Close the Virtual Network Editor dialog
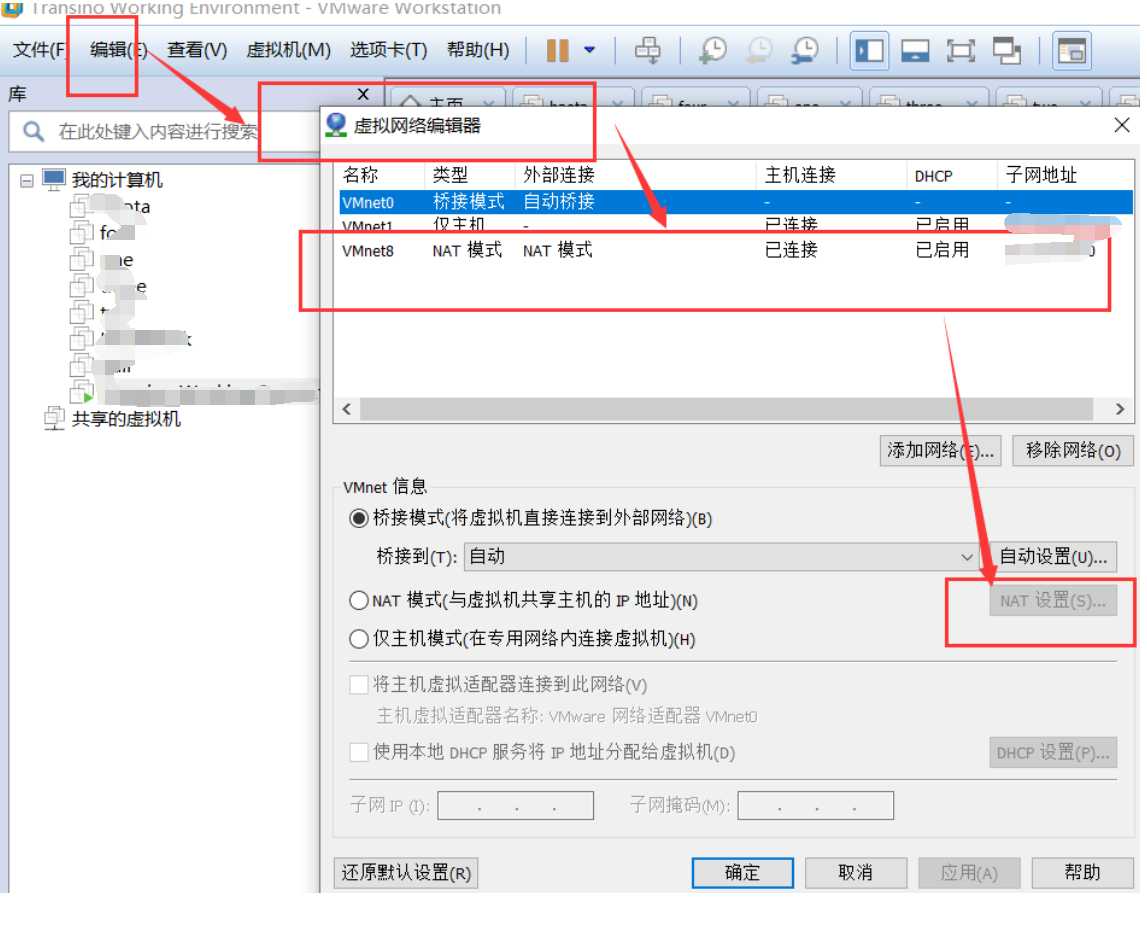Screen dimensions: 1147x928 point(1121,125)
